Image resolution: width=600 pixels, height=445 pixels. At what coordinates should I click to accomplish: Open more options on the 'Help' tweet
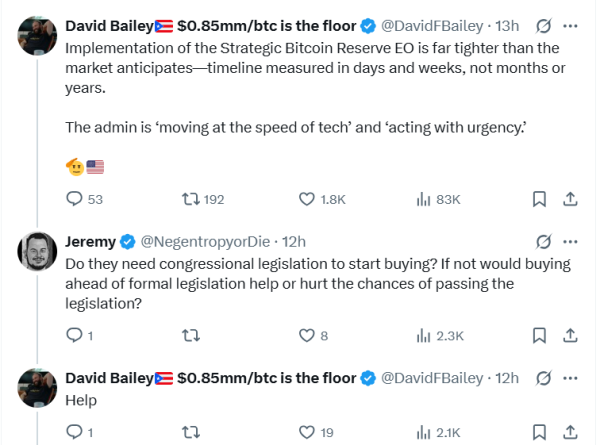click(571, 378)
